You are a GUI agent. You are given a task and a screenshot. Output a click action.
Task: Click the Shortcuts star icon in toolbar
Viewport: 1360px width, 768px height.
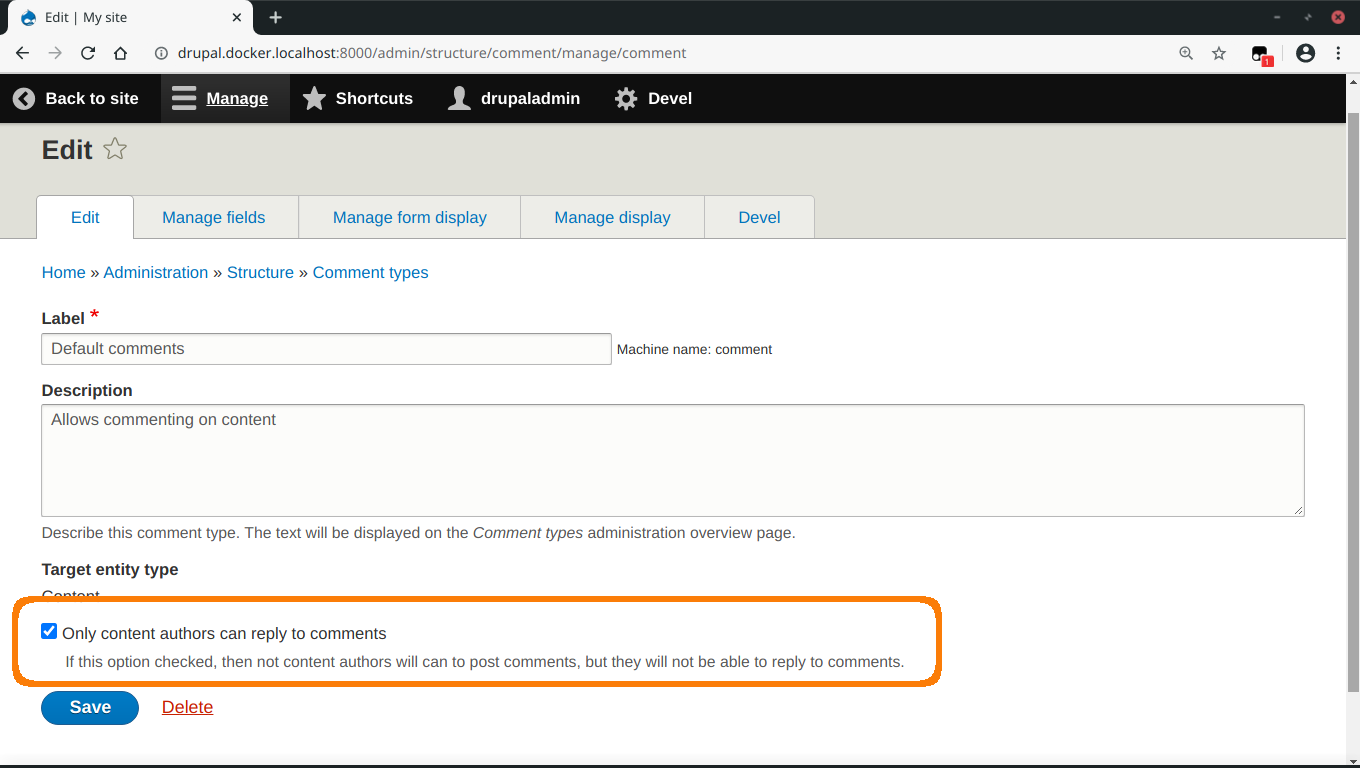[x=315, y=98]
